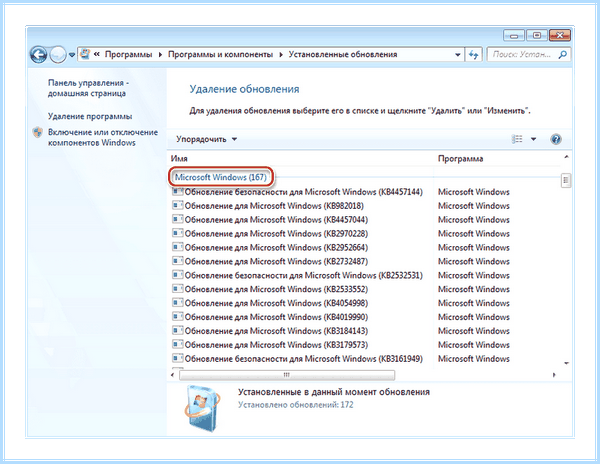600x464 pixels.
Task: Click Microsoft Windows program cell for KB2533552
Action: click(474, 289)
